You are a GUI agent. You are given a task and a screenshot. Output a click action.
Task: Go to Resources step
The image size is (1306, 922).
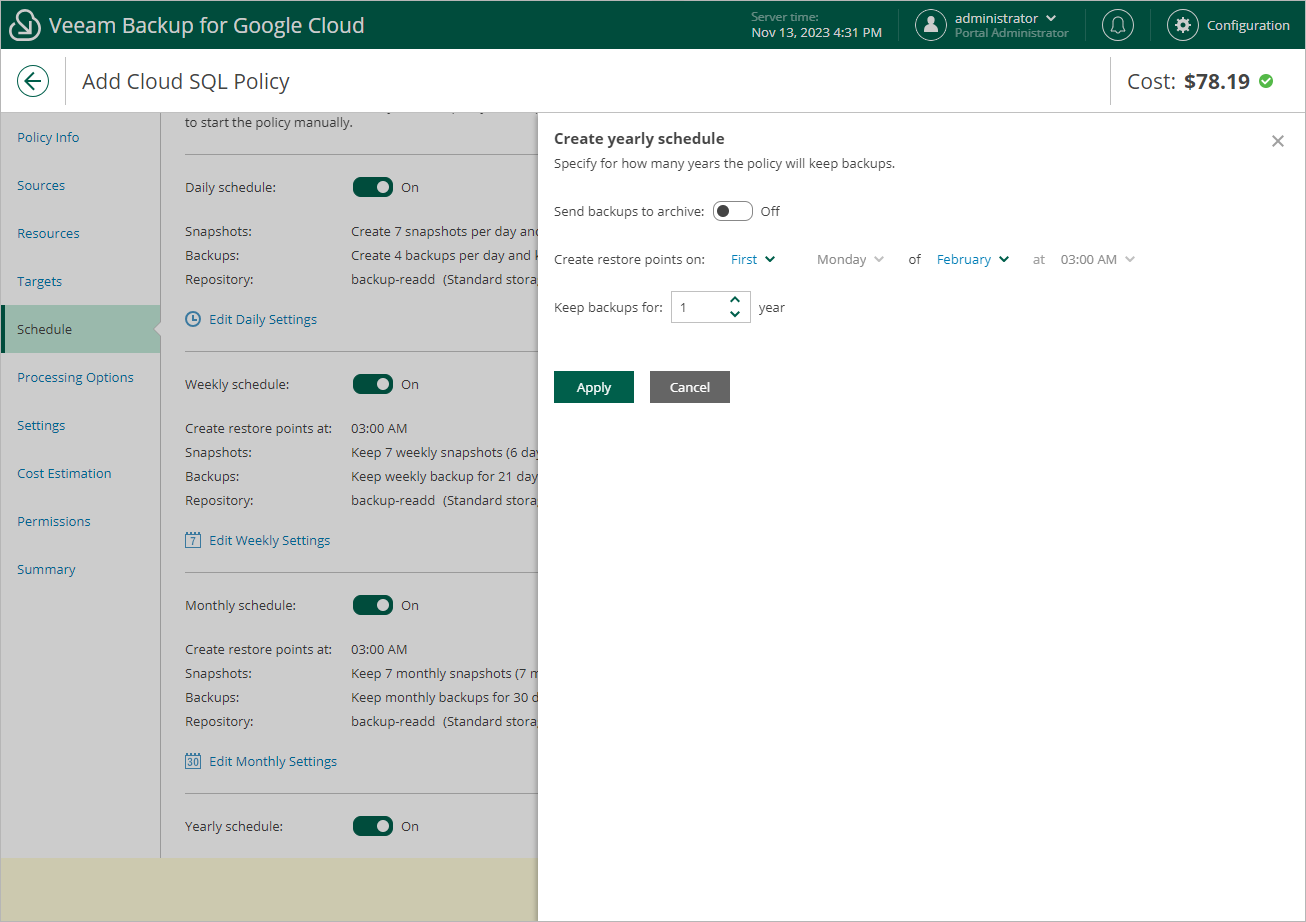(x=48, y=233)
